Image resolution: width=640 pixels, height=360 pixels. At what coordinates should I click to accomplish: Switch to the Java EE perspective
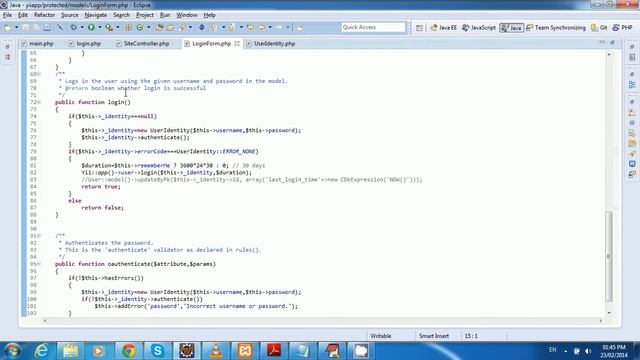444,28
